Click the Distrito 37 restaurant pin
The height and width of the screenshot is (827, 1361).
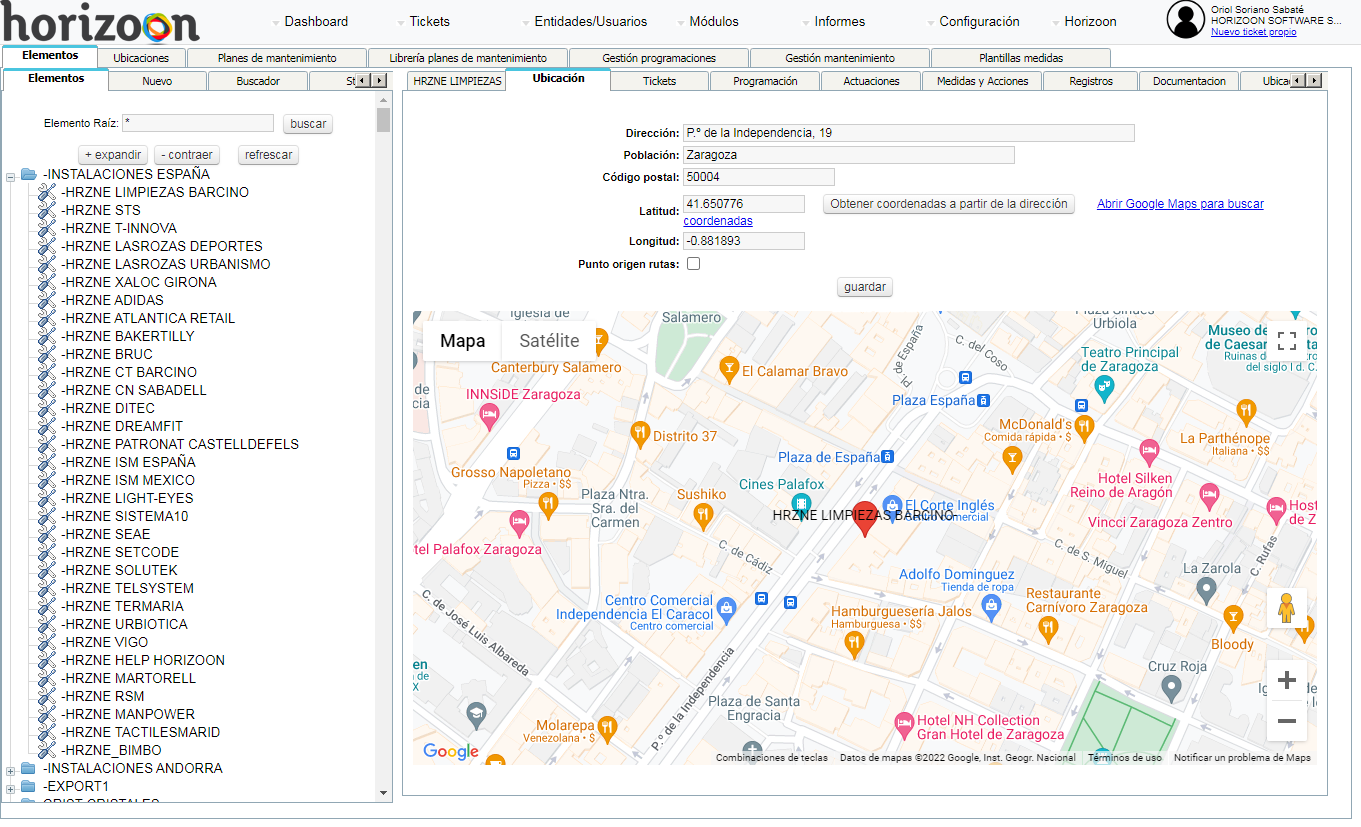pos(640,434)
